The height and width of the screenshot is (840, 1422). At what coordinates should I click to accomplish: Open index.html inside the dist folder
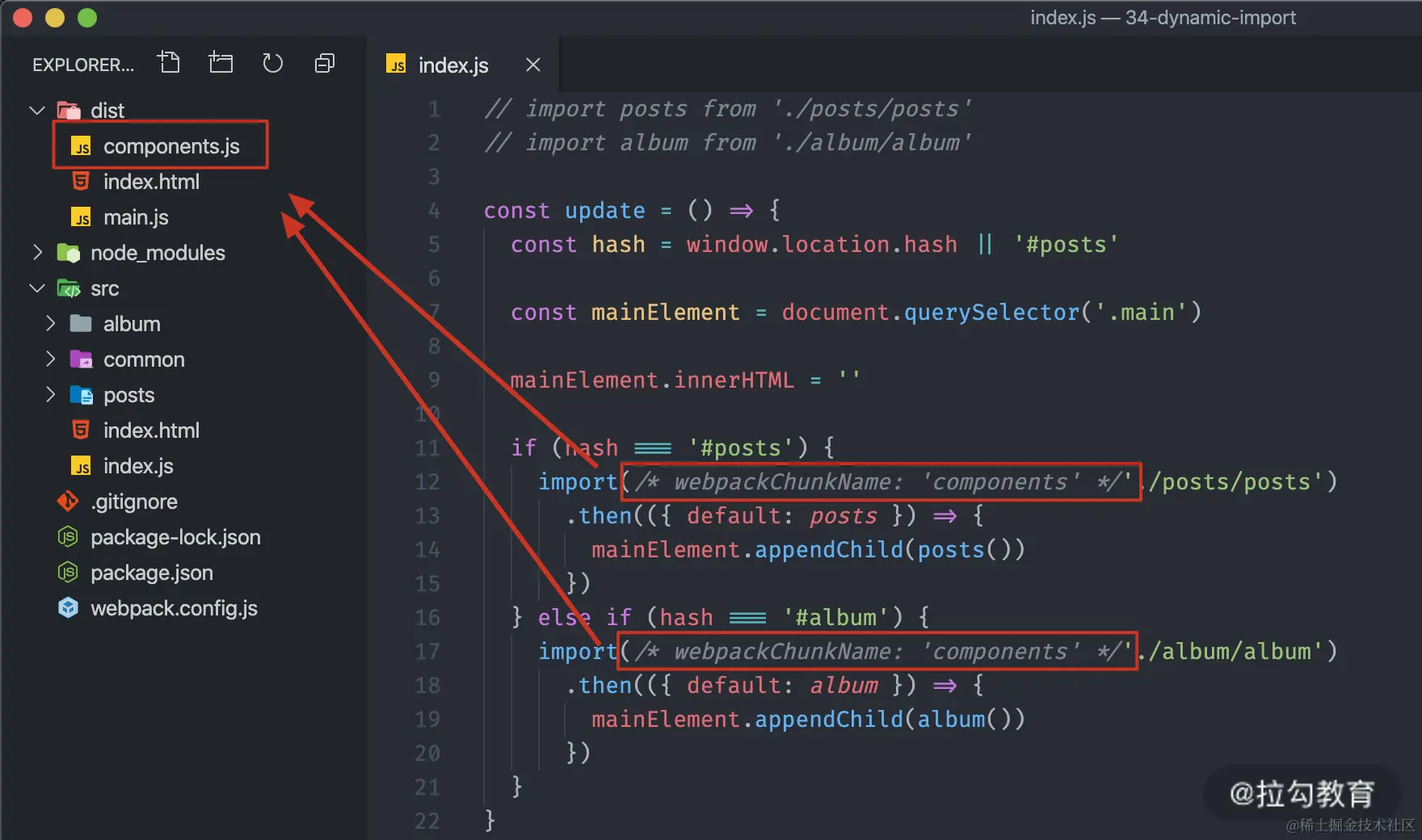pos(151,182)
